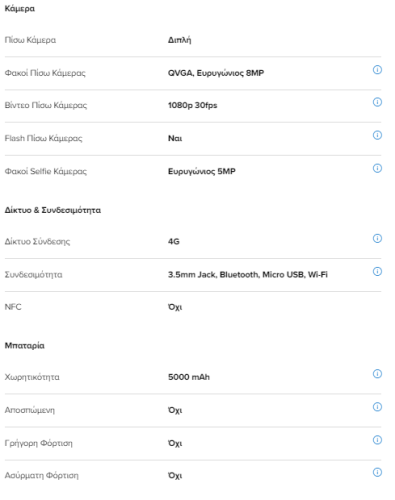The height and width of the screenshot is (500, 395).
Task: Click info icon for Φακοί Selfie Κάμερας
Action: pyautogui.click(x=377, y=168)
